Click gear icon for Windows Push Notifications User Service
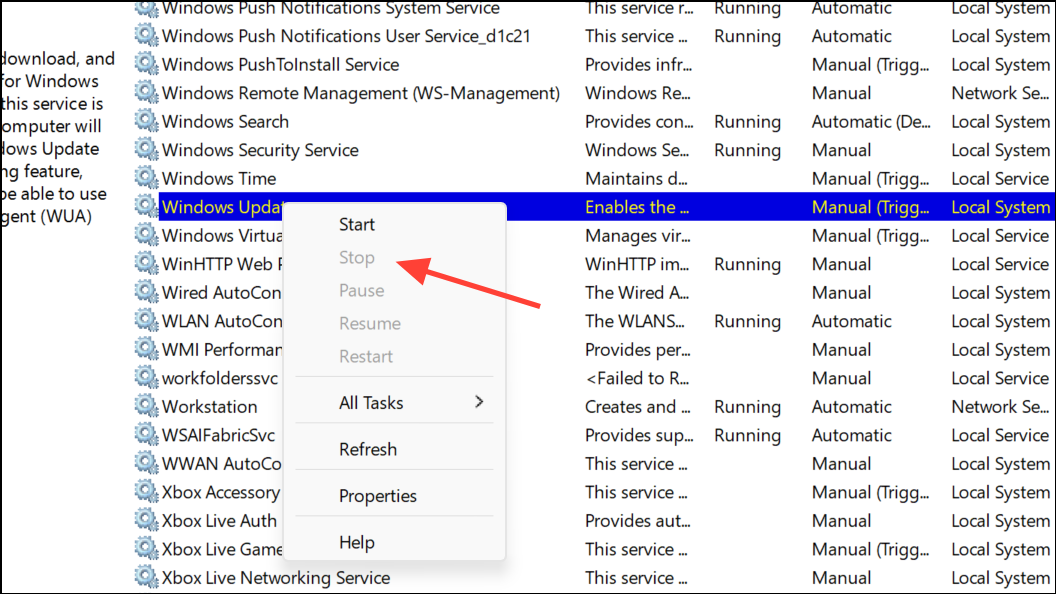Viewport: 1056px width, 594px height. click(146, 36)
